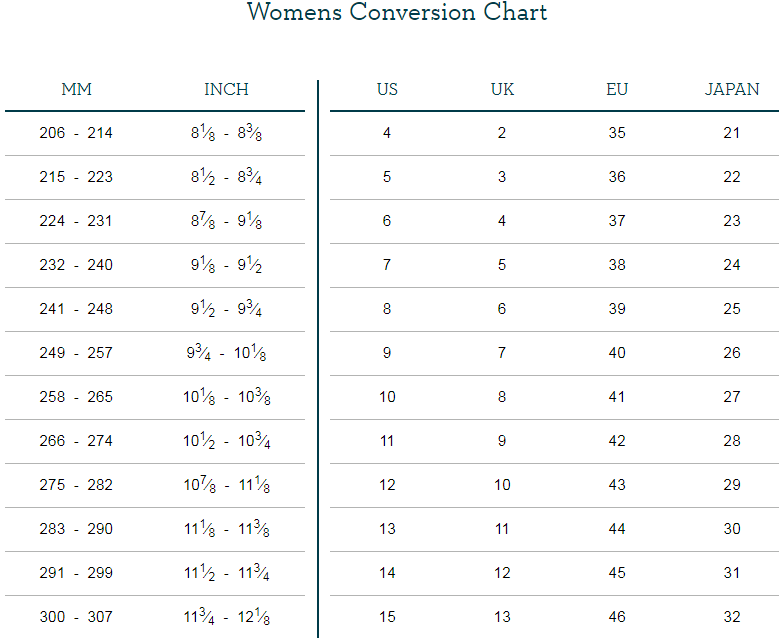The image size is (779, 638).
Task: Select the UK column header
Action: 502,89
